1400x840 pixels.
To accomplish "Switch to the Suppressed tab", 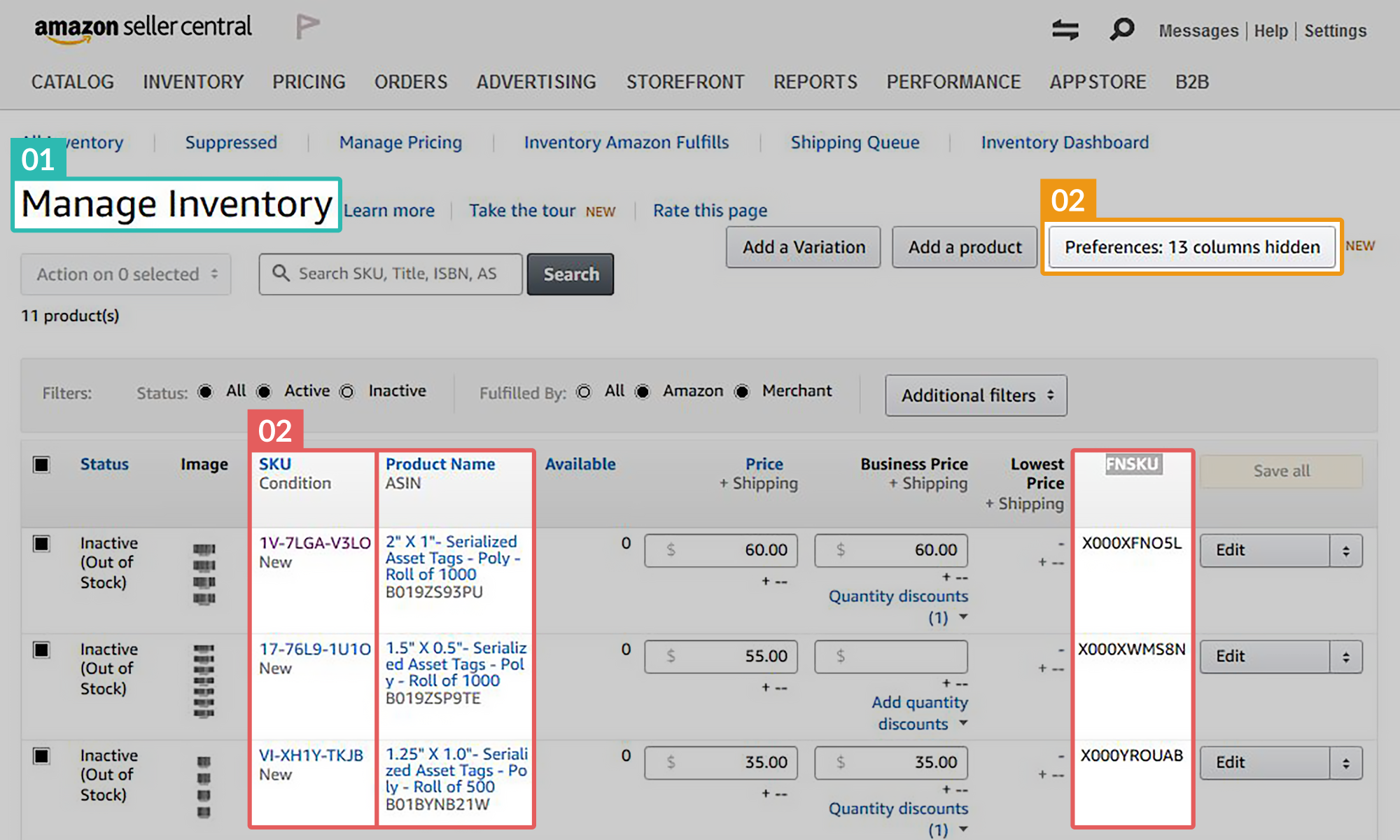I will (x=231, y=142).
